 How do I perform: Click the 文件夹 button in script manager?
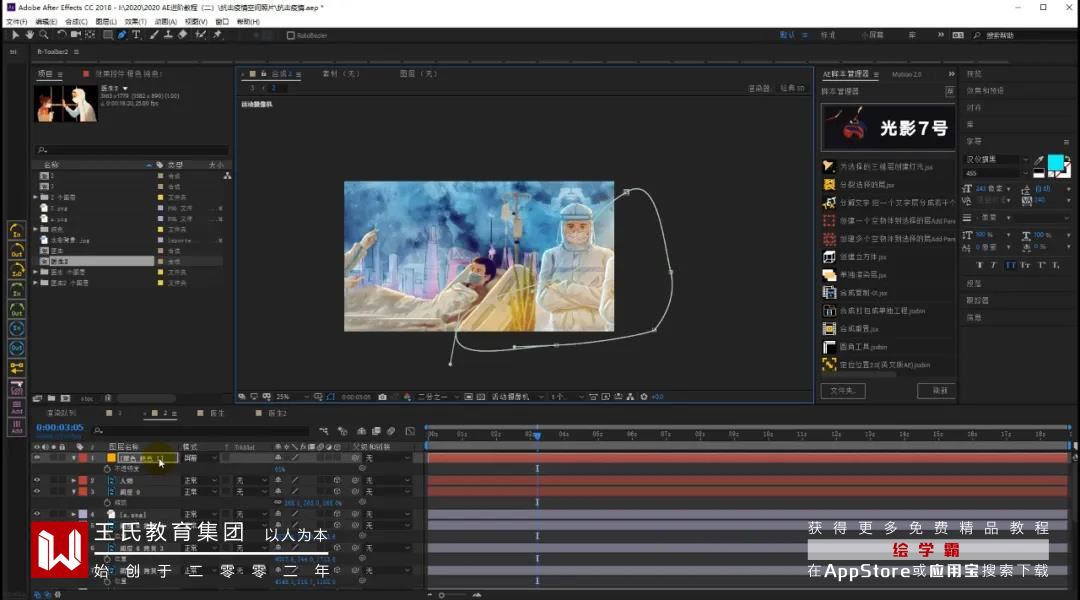click(x=842, y=391)
